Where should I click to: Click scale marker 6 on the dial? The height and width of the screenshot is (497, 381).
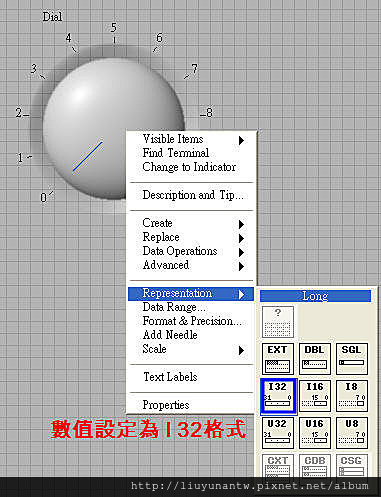(160, 38)
